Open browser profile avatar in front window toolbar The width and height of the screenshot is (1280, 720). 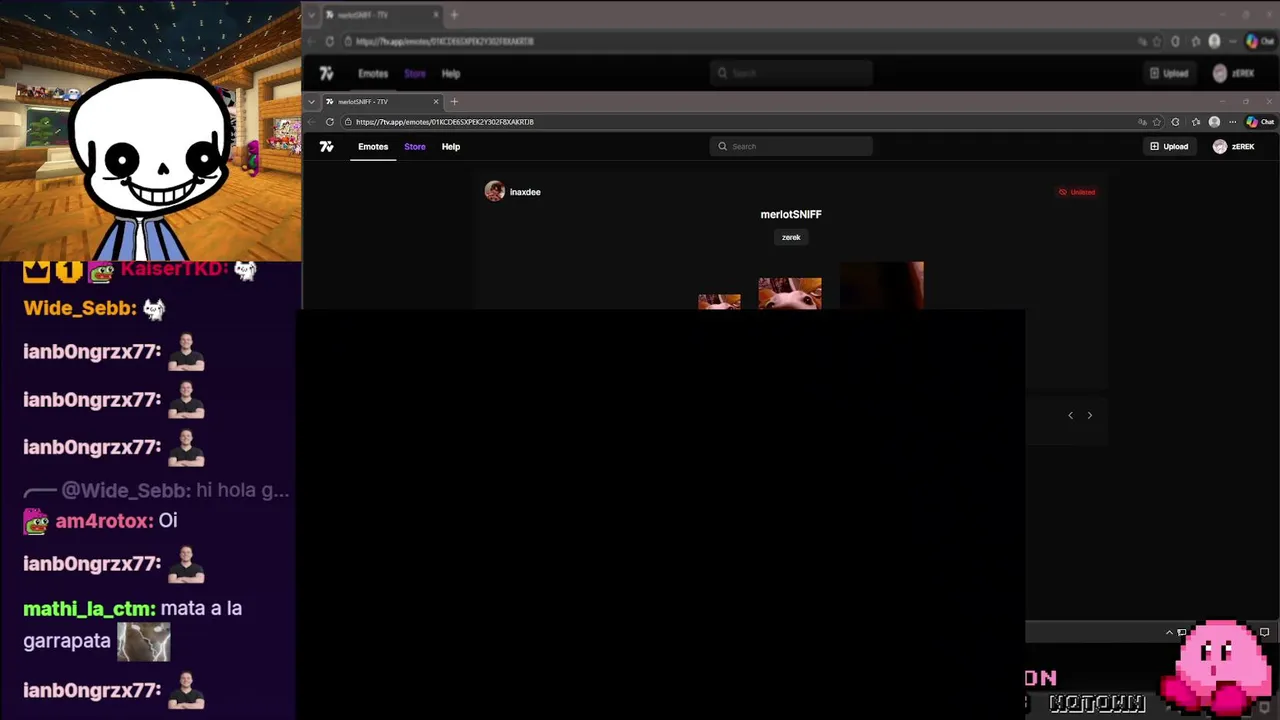(1214, 122)
